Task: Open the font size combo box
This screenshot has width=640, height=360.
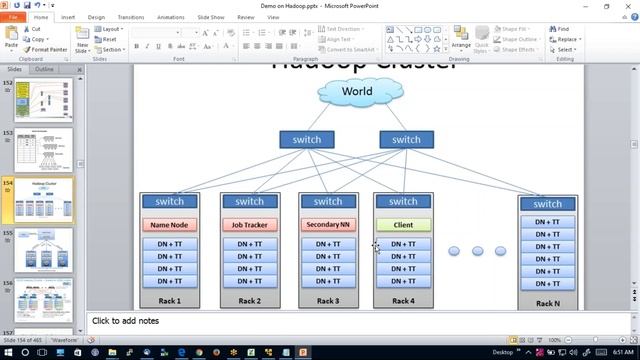Action: [190, 33]
